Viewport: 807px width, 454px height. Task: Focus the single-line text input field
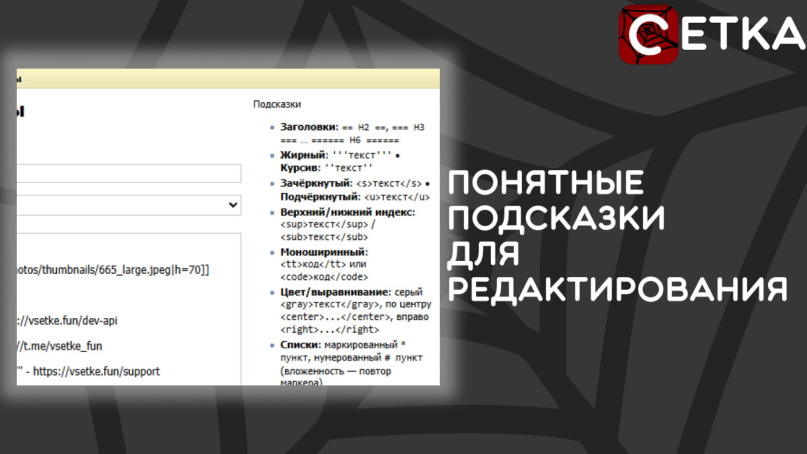point(130,174)
